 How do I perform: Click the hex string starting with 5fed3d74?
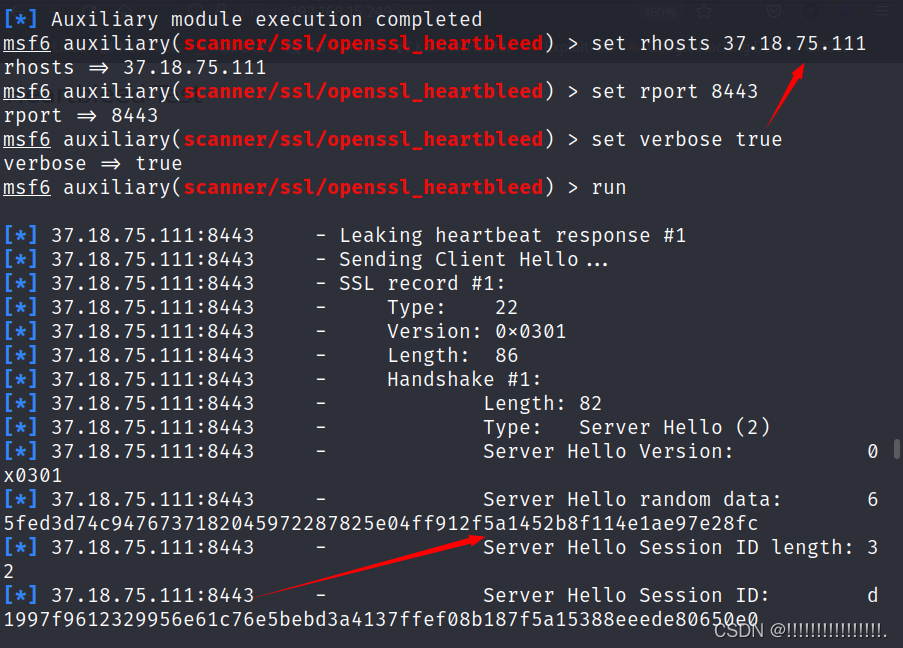tap(381, 524)
